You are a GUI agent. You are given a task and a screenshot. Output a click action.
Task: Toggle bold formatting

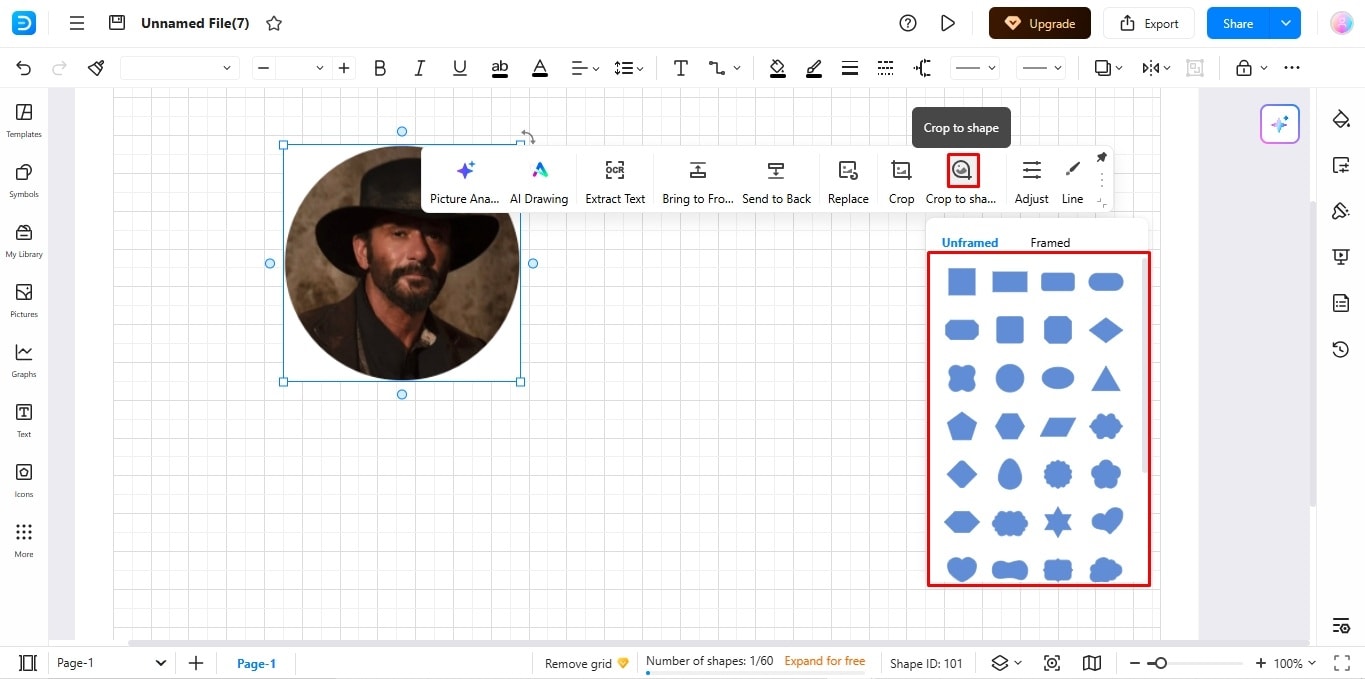pos(380,68)
